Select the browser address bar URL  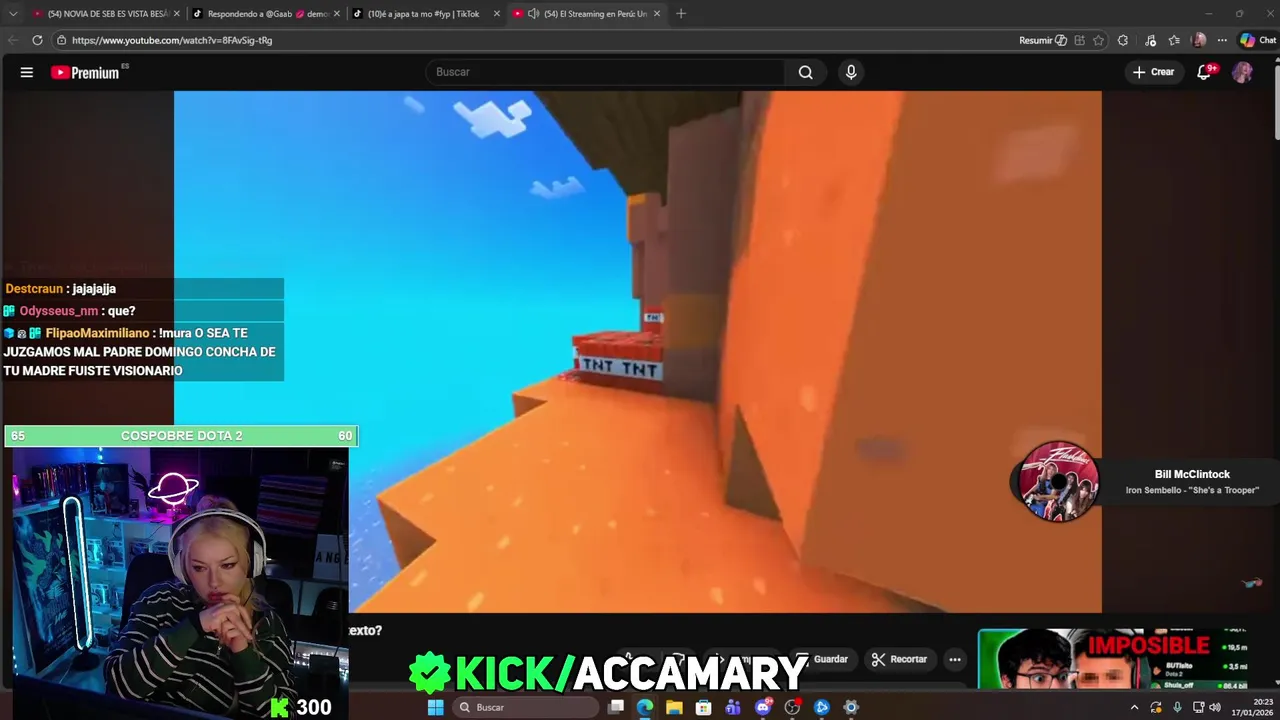click(172, 40)
